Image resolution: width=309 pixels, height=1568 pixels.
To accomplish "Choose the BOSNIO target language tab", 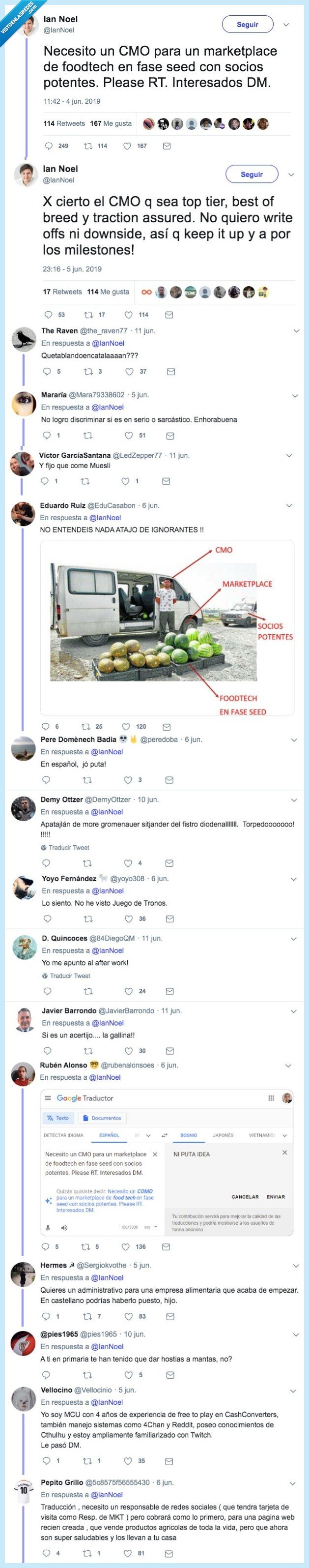I will [189, 1135].
